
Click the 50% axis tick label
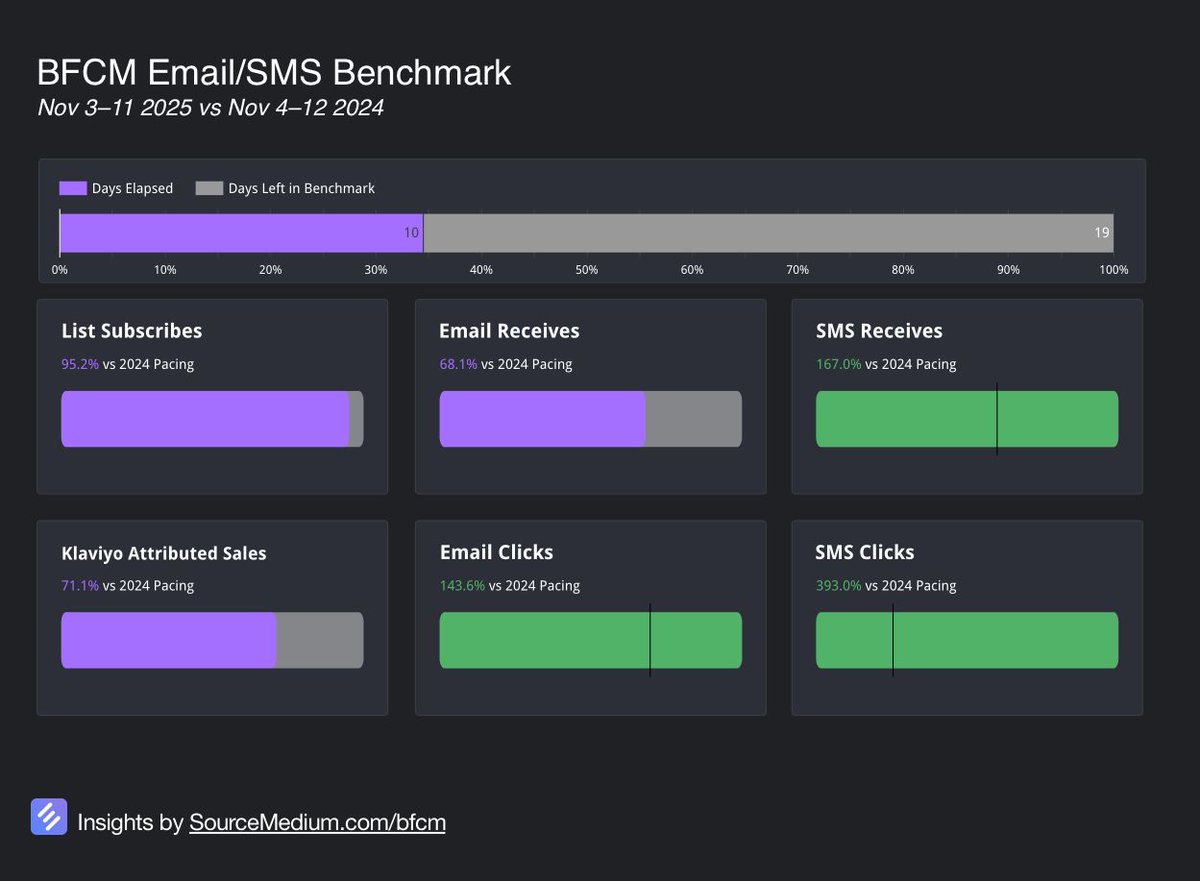coord(587,270)
